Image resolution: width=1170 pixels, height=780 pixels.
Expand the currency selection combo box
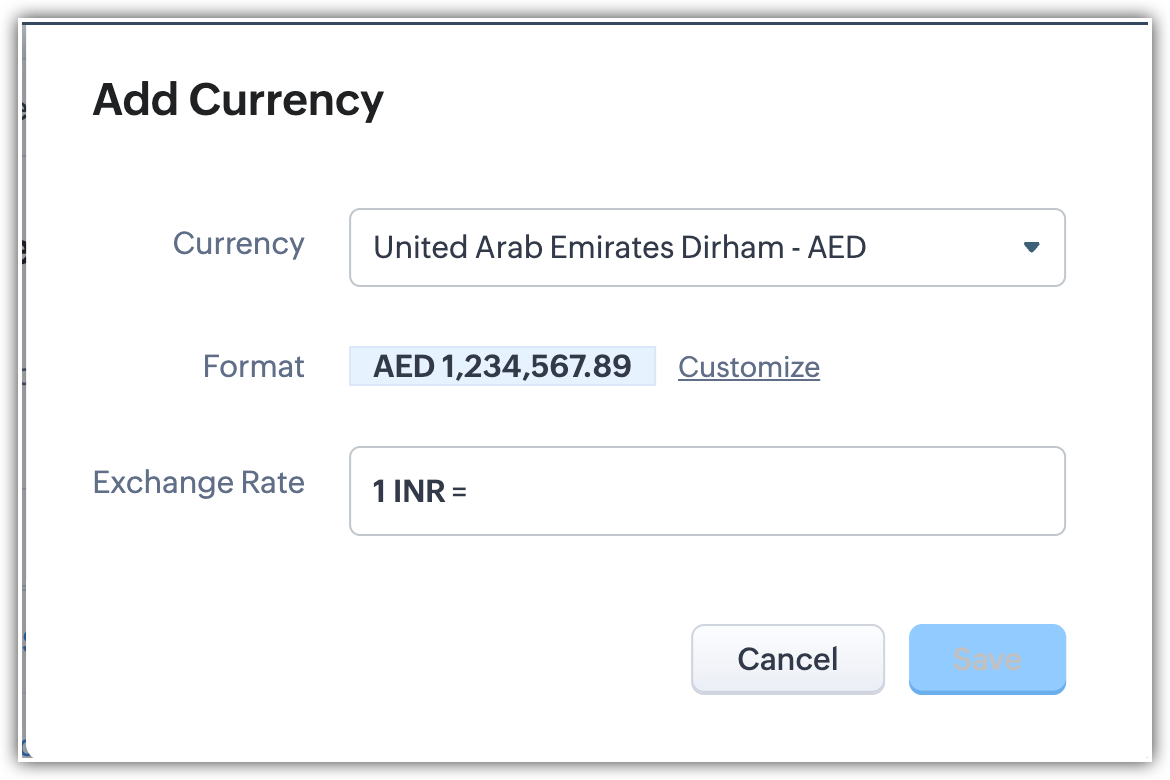[x=706, y=247]
